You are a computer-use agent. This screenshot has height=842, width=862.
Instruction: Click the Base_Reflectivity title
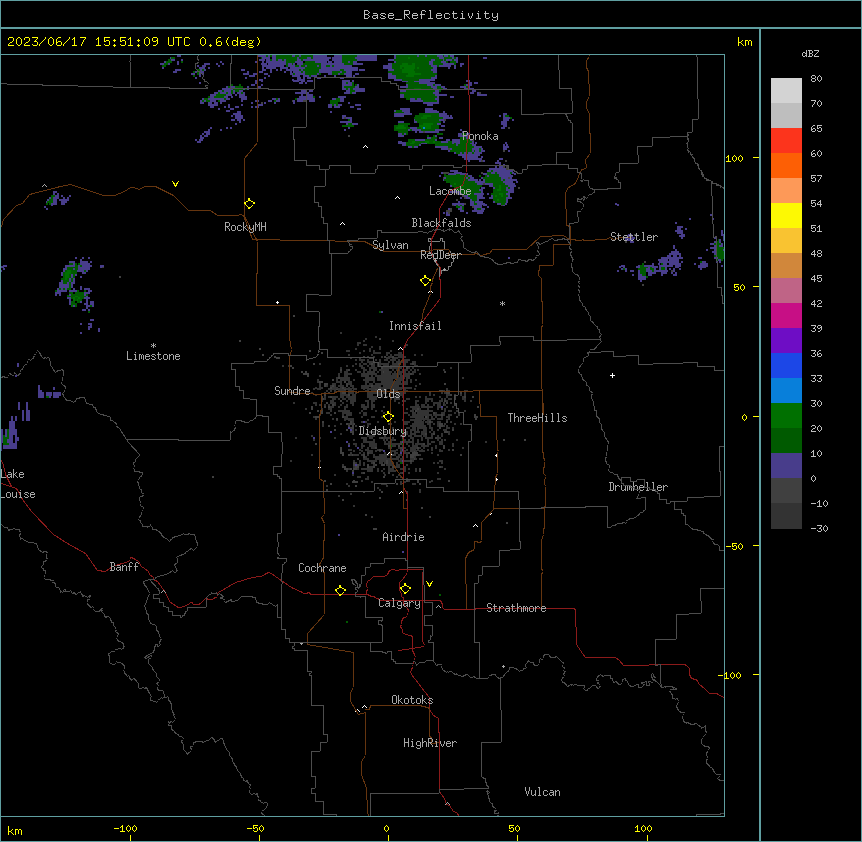pyautogui.click(x=431, y=15)
